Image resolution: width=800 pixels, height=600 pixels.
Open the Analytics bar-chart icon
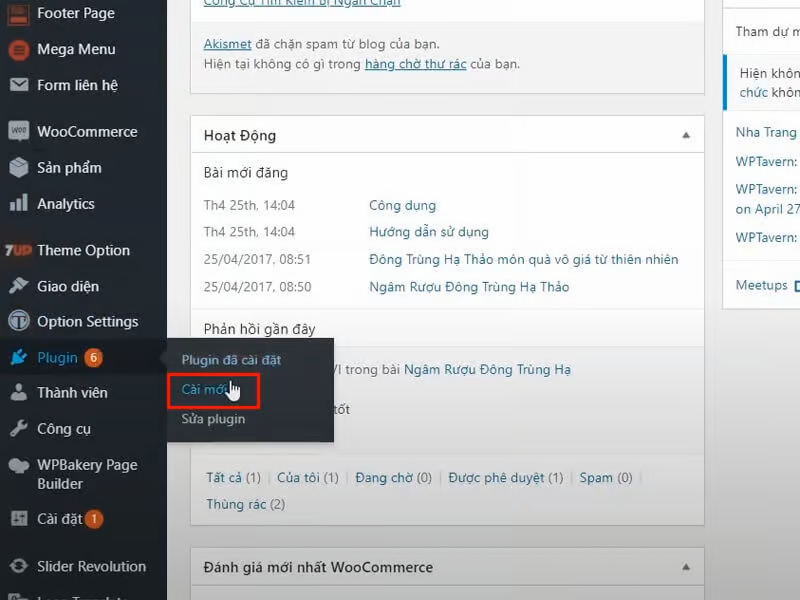pyautogui.click(x=20, y=203)
